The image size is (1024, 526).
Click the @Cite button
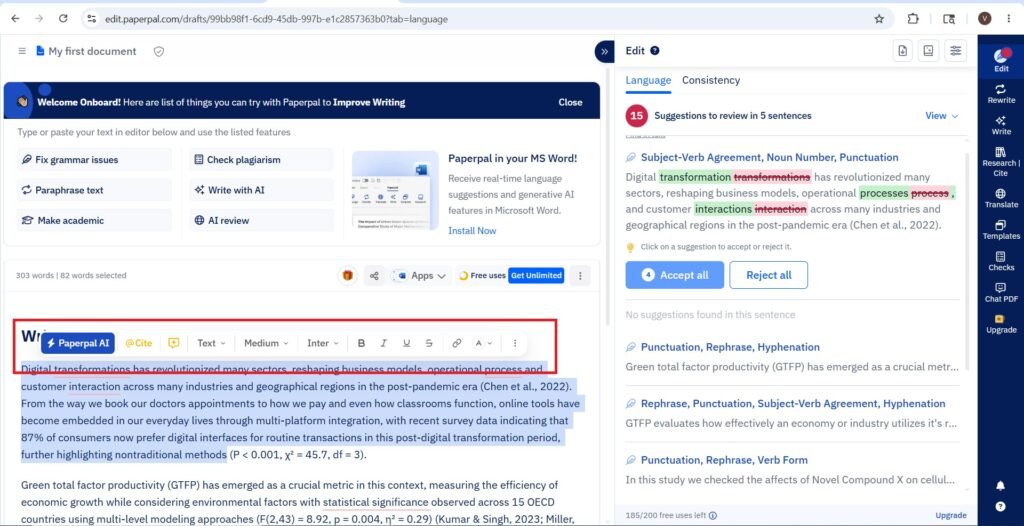[138, 343]
